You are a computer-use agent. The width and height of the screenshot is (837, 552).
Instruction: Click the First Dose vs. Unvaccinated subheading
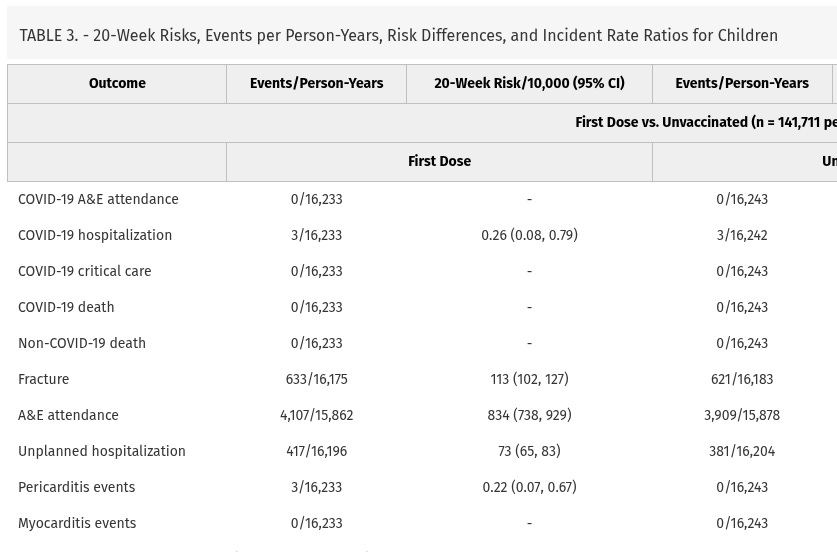(x=705, y=123)
